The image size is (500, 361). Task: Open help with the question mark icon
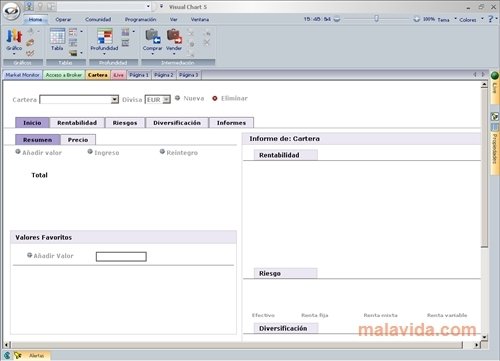pos(490,19)
